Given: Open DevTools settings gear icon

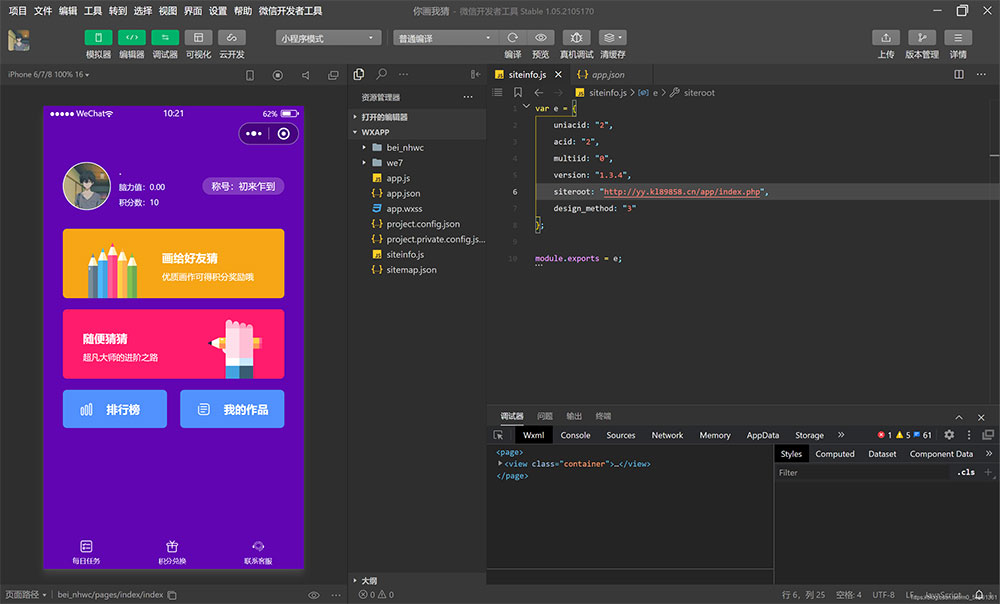Looking at the screenshot, I should [949, 435].
